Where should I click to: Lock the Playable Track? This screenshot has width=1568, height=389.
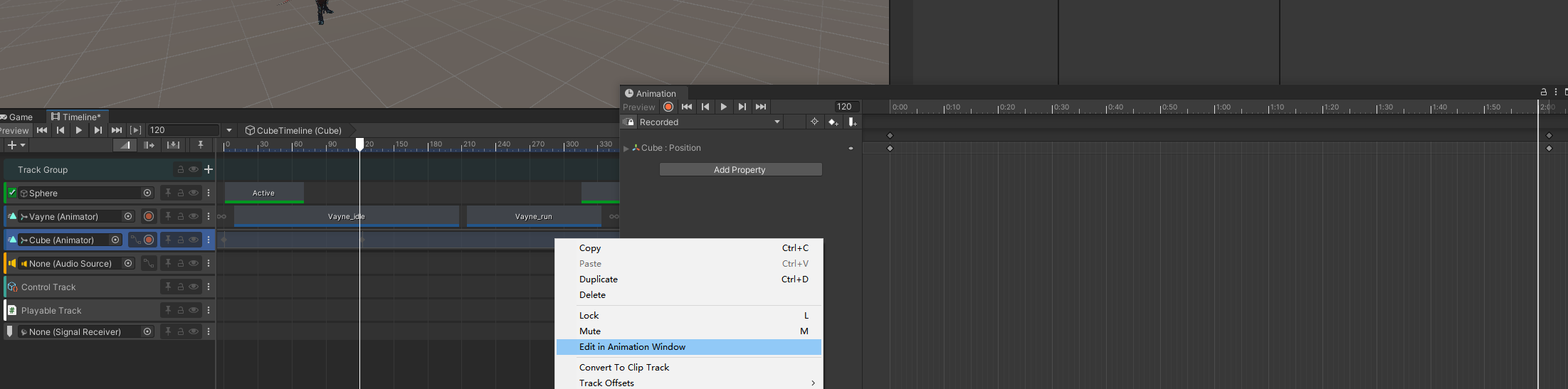[181, 310]
